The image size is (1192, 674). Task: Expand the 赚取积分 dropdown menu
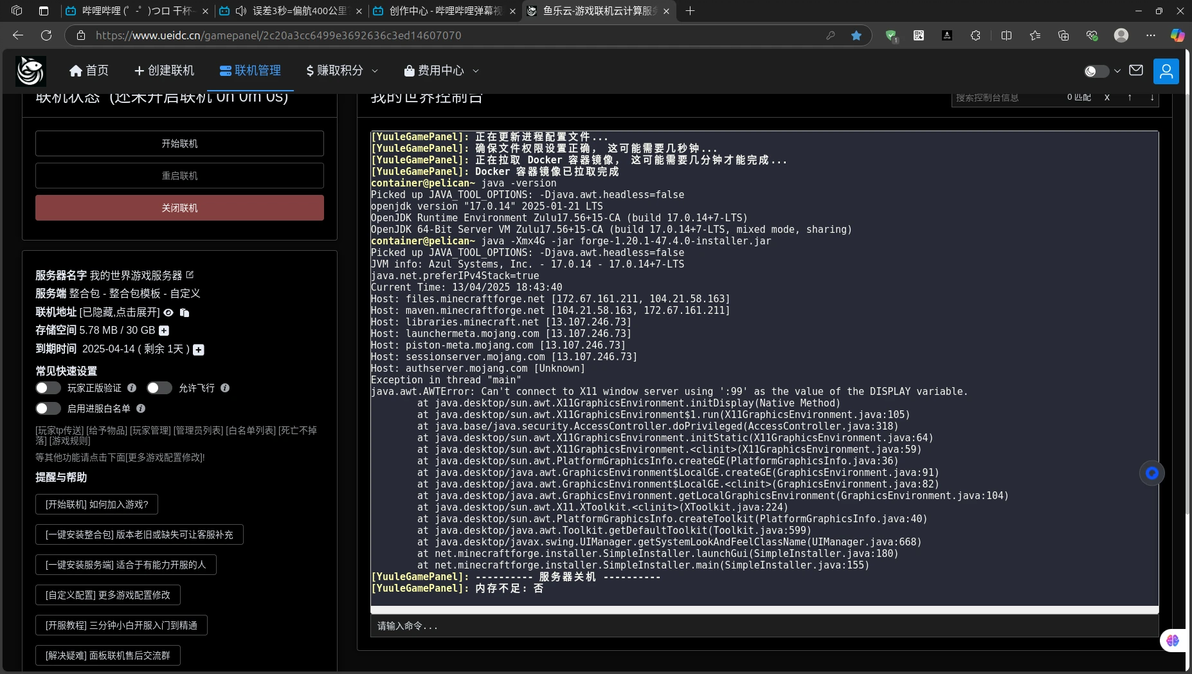(341, 71)
